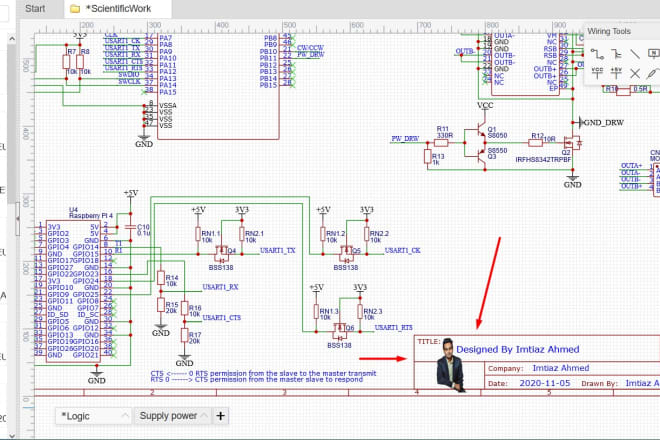This screenshot has width=660, height=440.
Task: Add a new schematic sheet with plus button
Action: point(221,416)
